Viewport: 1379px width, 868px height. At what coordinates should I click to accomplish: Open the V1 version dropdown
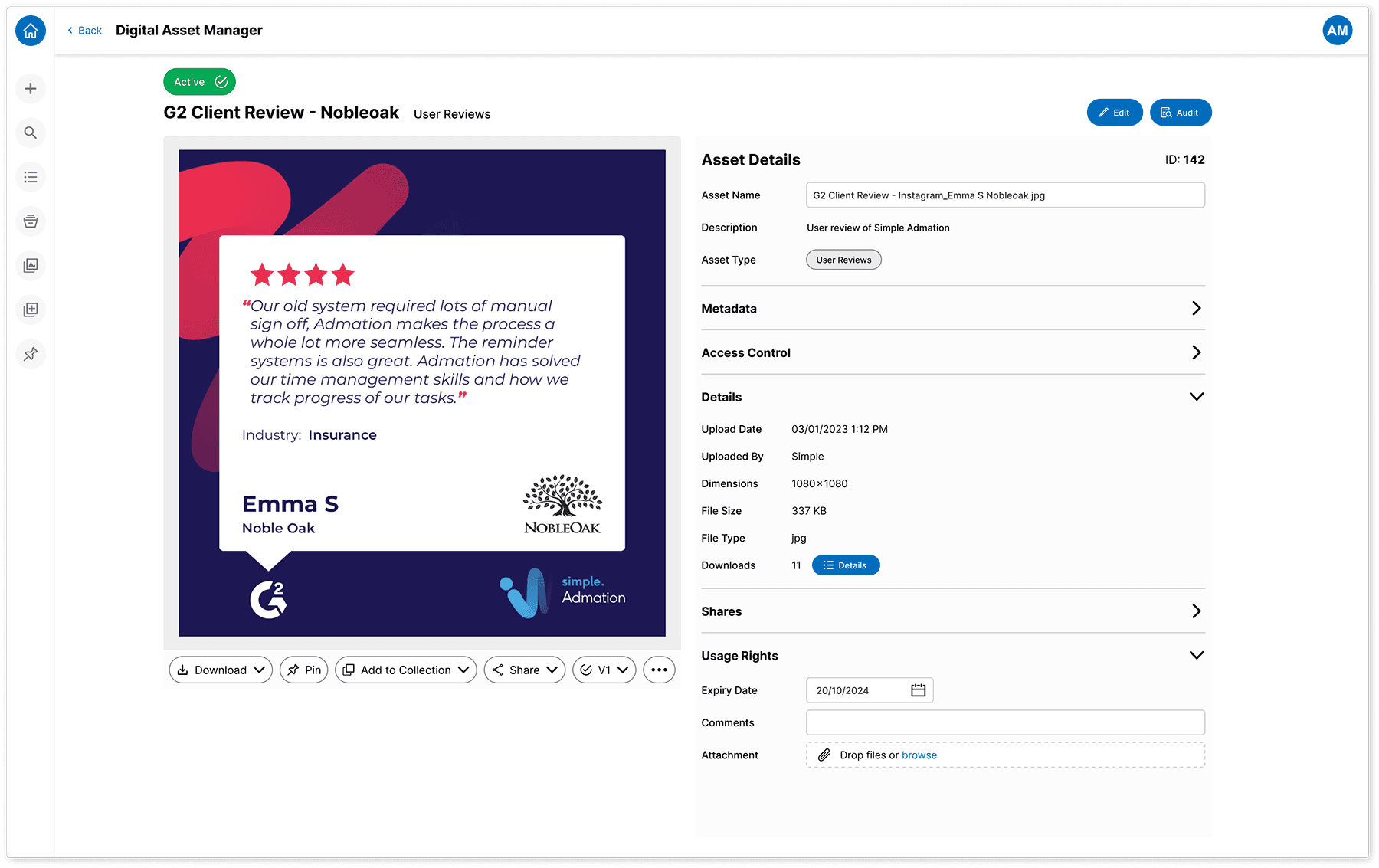(604, 670)
